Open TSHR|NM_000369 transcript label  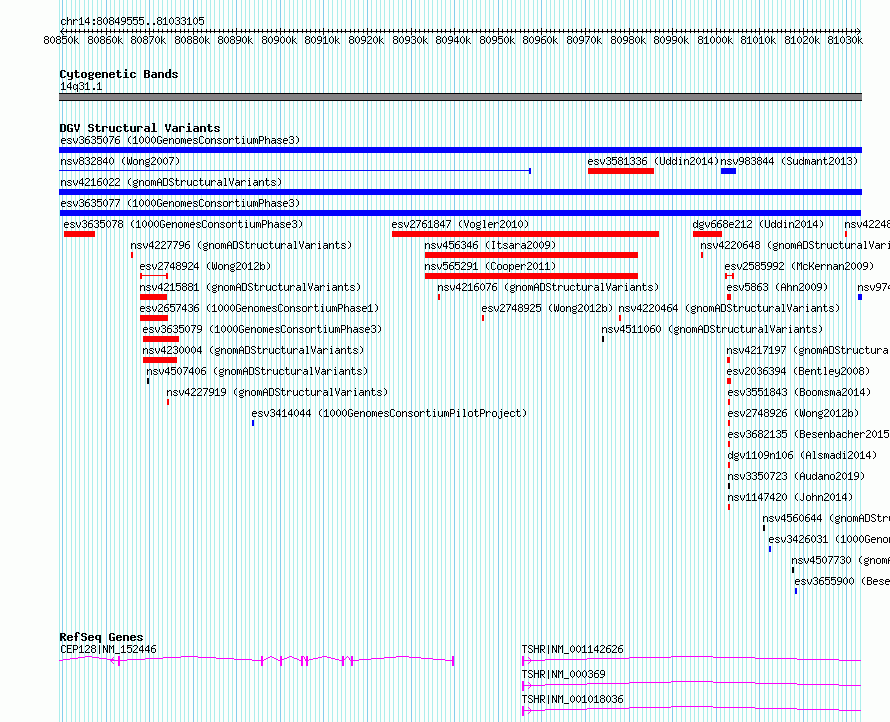coord(564,674)
